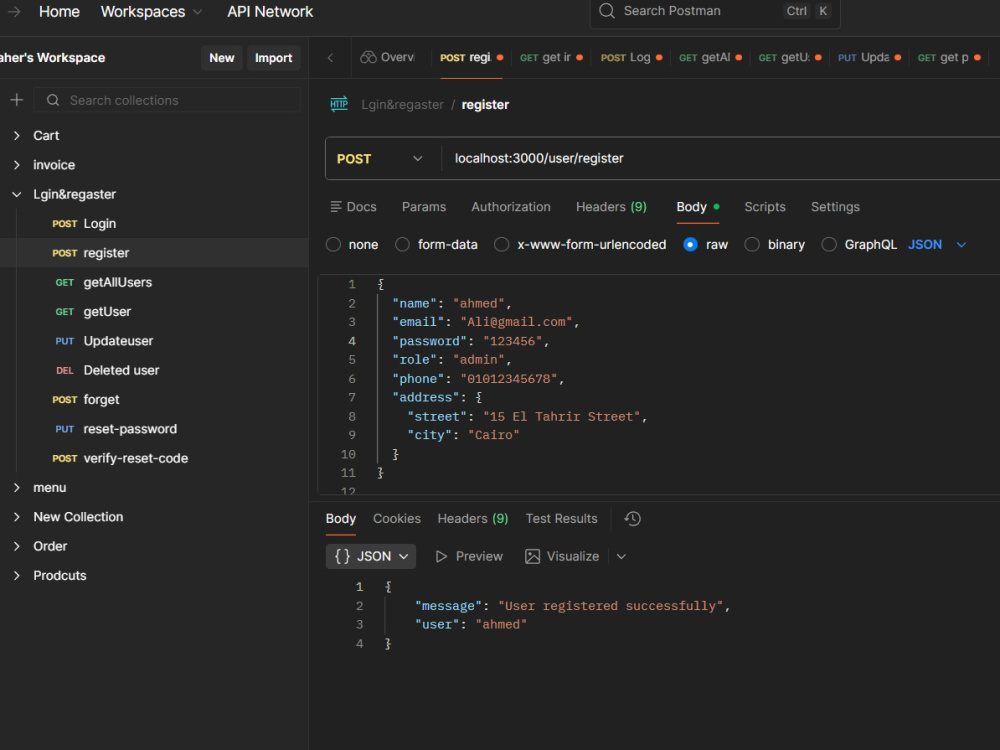The width and height of the screenshot is (1000, 750).
Task: Click the HTTP request type icon
Action: click(x=339, y=104)
